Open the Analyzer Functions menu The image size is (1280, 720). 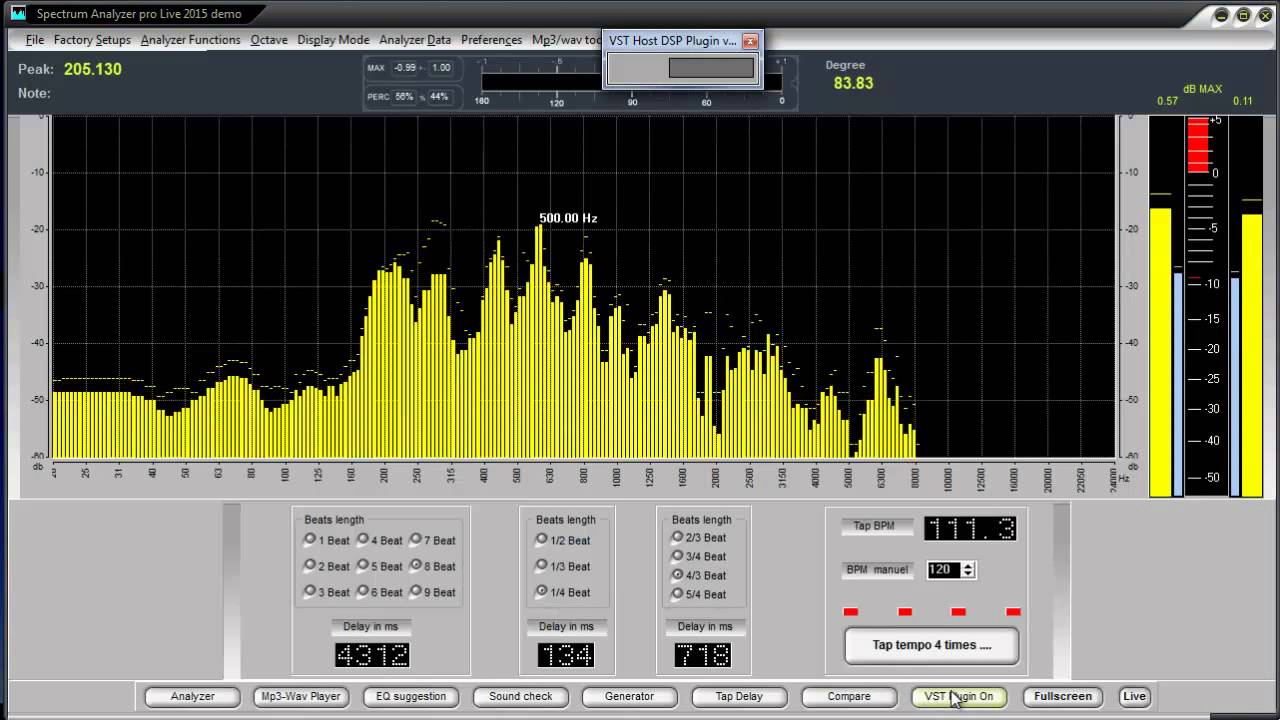[x=190, y=40]
